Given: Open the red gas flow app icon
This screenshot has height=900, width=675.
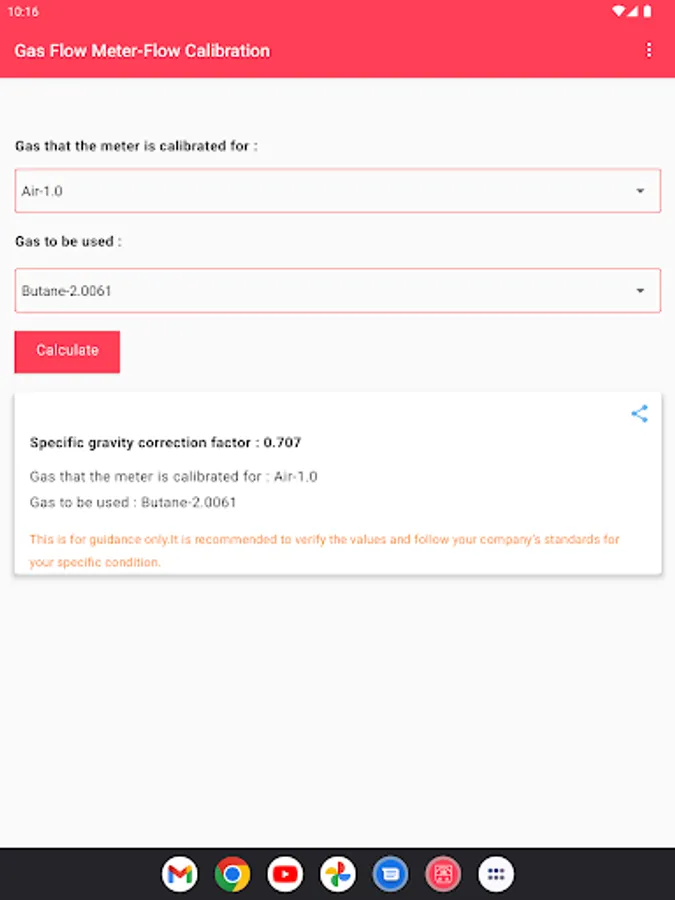Looking at the screenshot, I should pos(443,875).
